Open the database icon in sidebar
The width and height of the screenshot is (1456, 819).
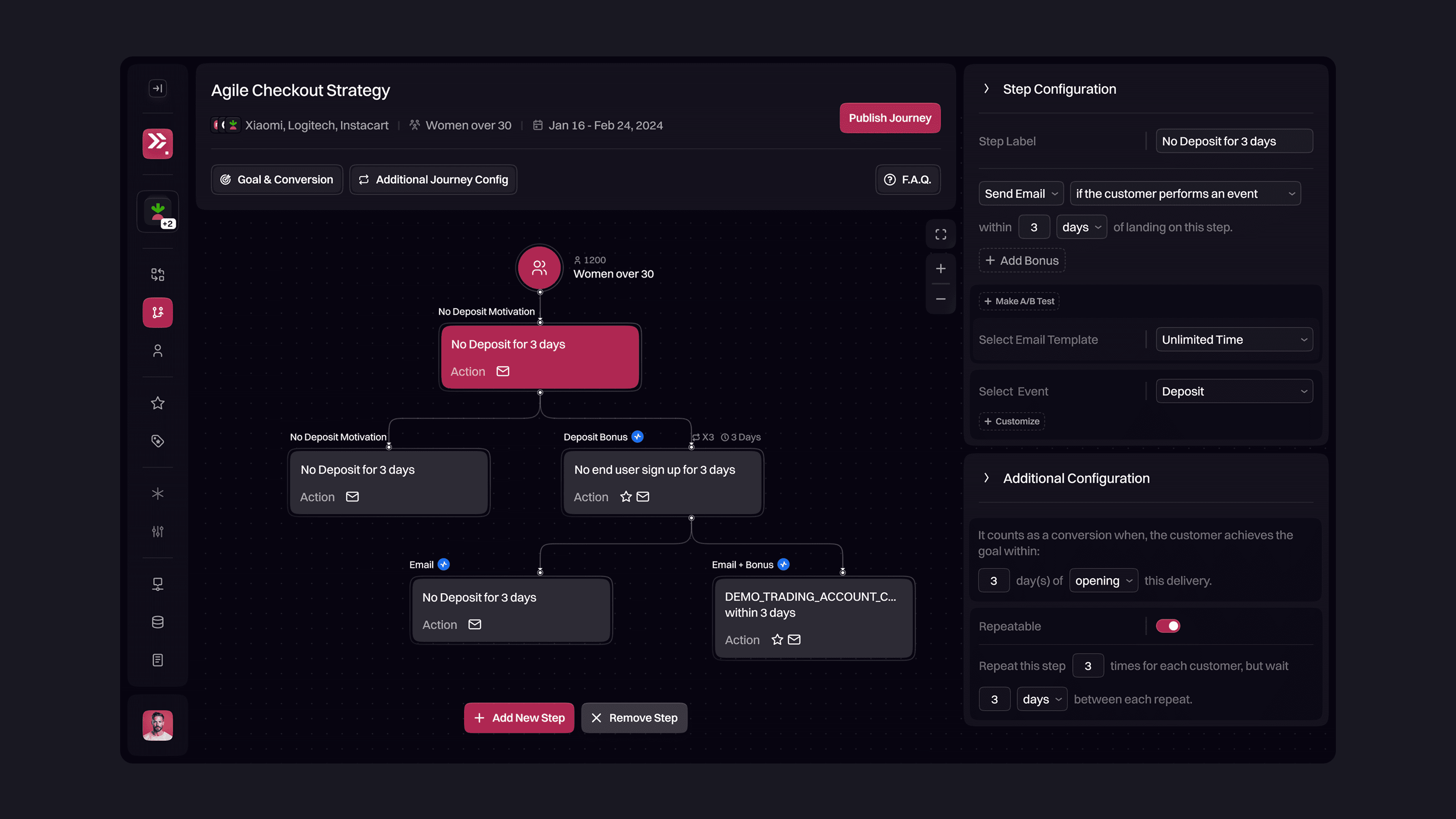(157, 622)
